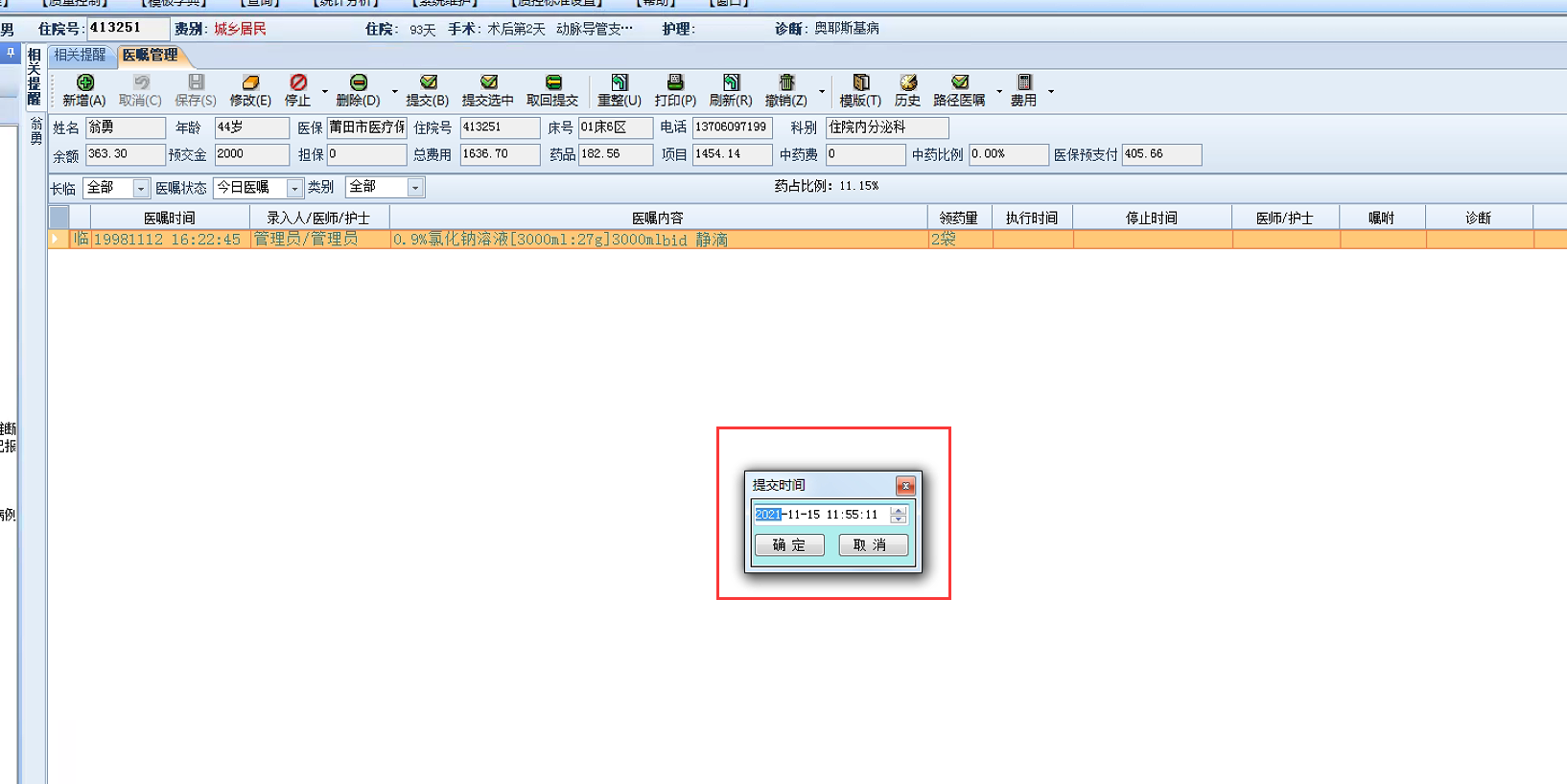This screenshot has width=1567, height=784.
Task: Click the 撤销(Z) revoke trash icon
Action: pos(786,82)
